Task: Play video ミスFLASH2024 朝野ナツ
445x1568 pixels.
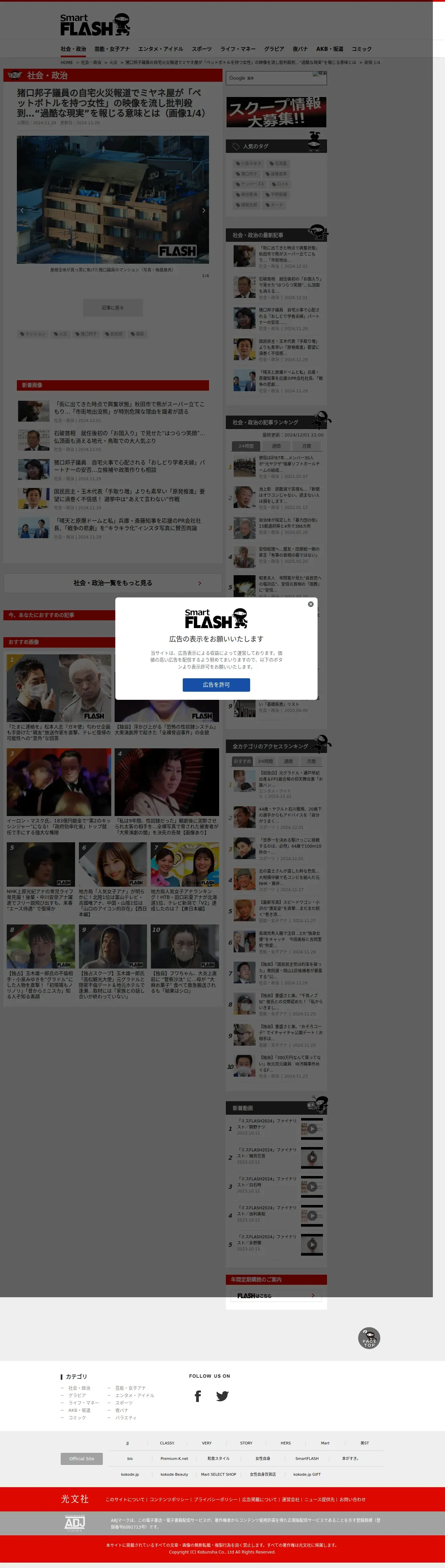Action: point(311,1129)
